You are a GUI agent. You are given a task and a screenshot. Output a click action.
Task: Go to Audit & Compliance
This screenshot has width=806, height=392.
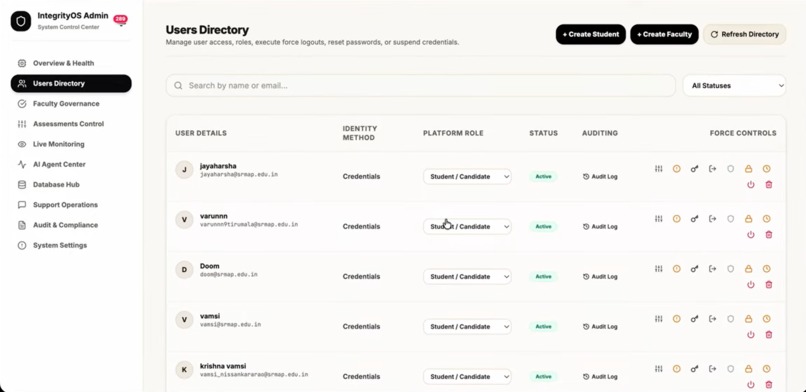71,225
